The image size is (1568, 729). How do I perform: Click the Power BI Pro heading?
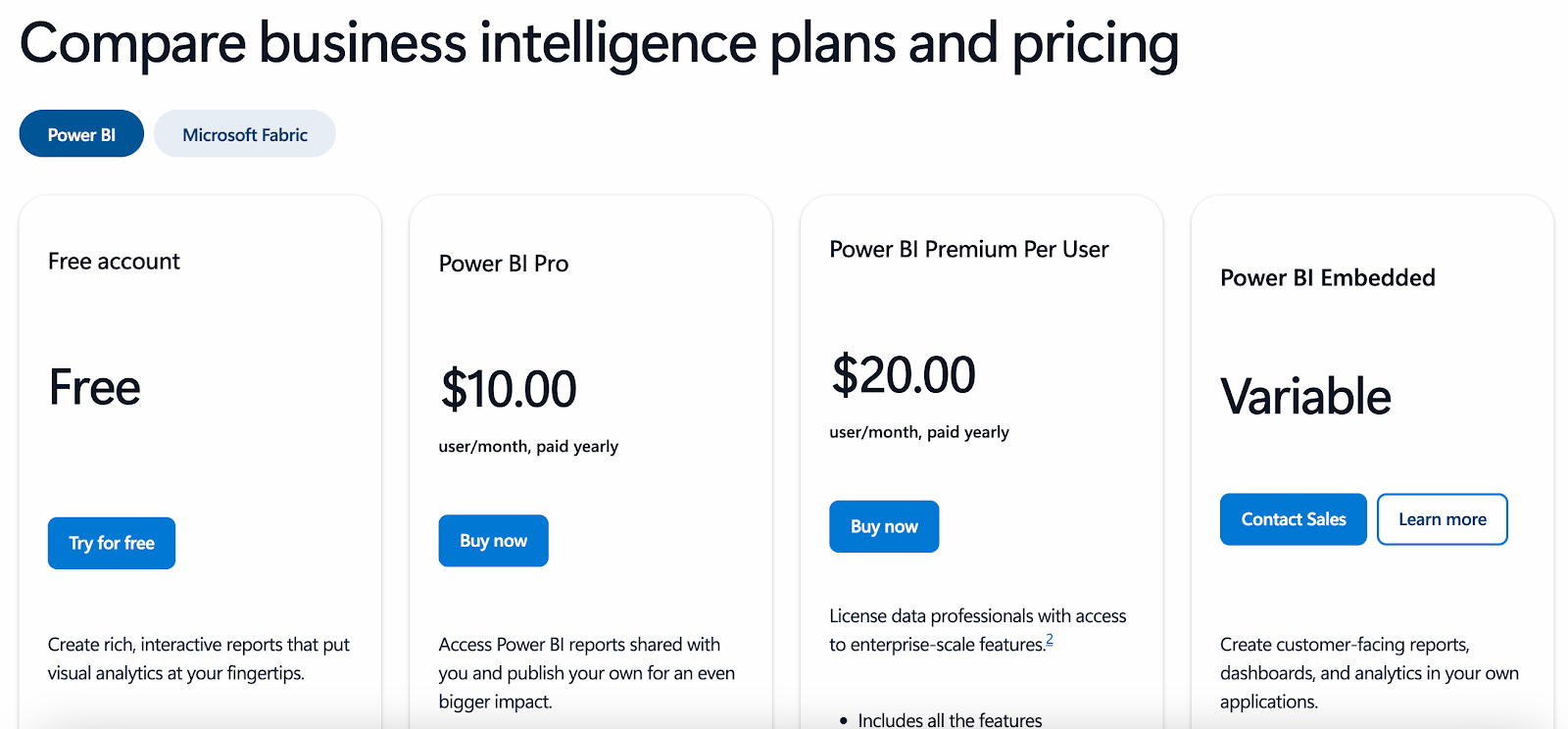[x=504, y=264]
